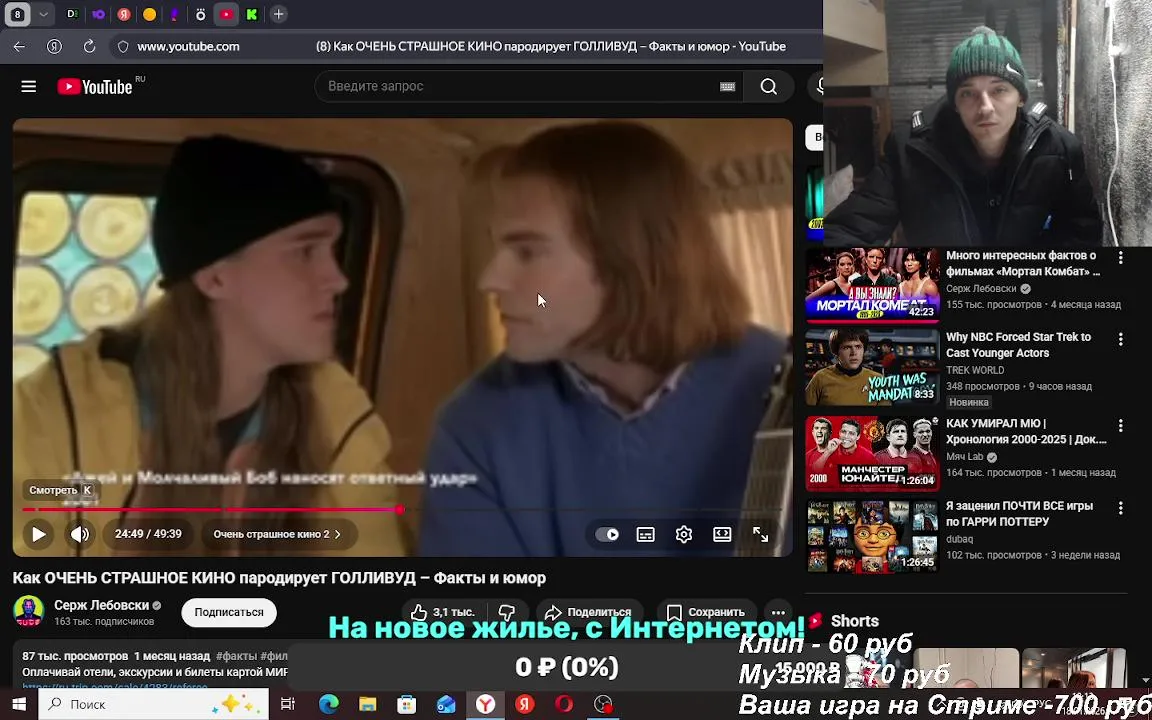Open options menu for Мортал Комбат video
The height and width of the screenshot is (720, 1152).
coord(1120,257)
